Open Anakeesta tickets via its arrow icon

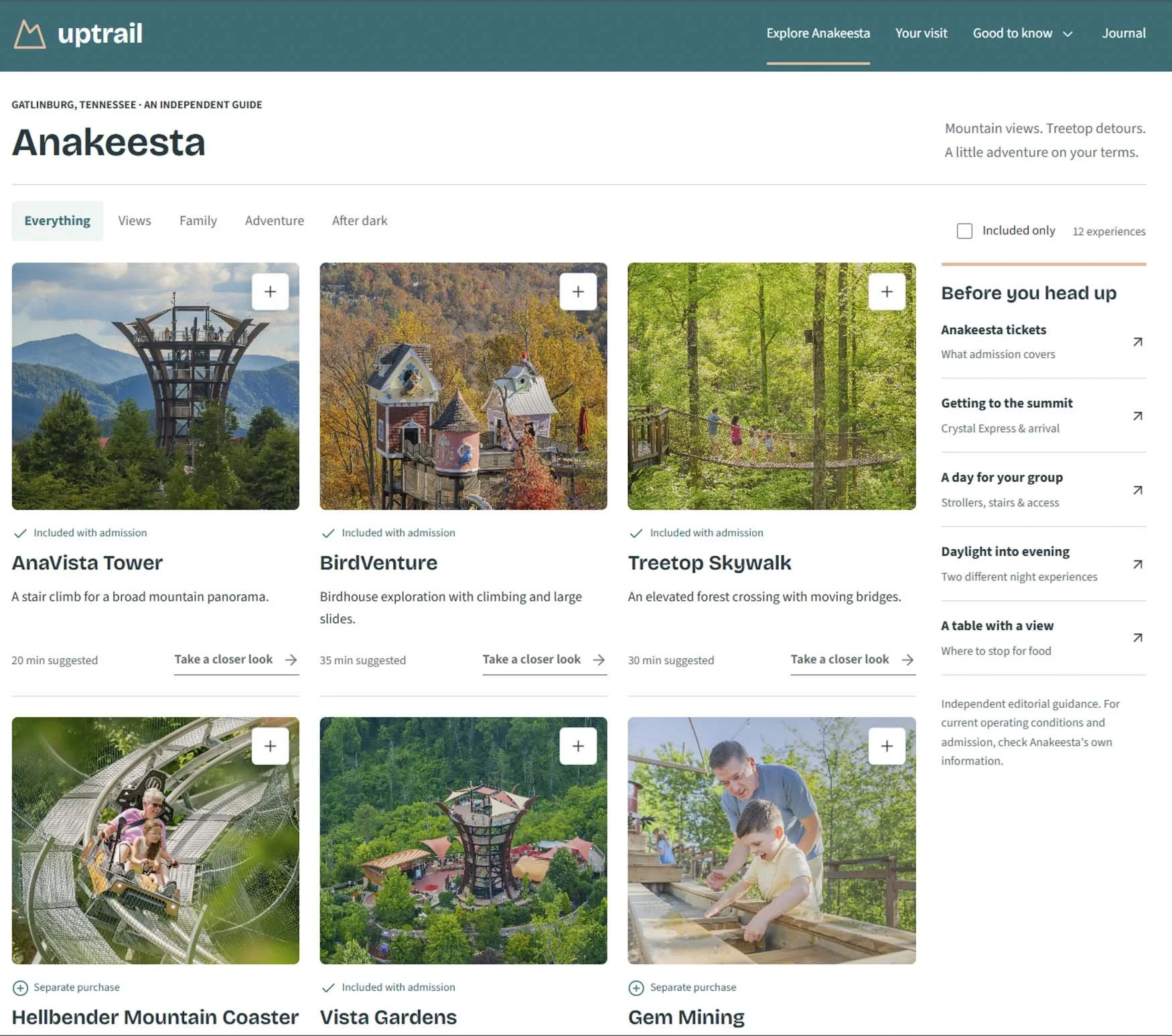pyautogui.click(x=1137, y=342)
